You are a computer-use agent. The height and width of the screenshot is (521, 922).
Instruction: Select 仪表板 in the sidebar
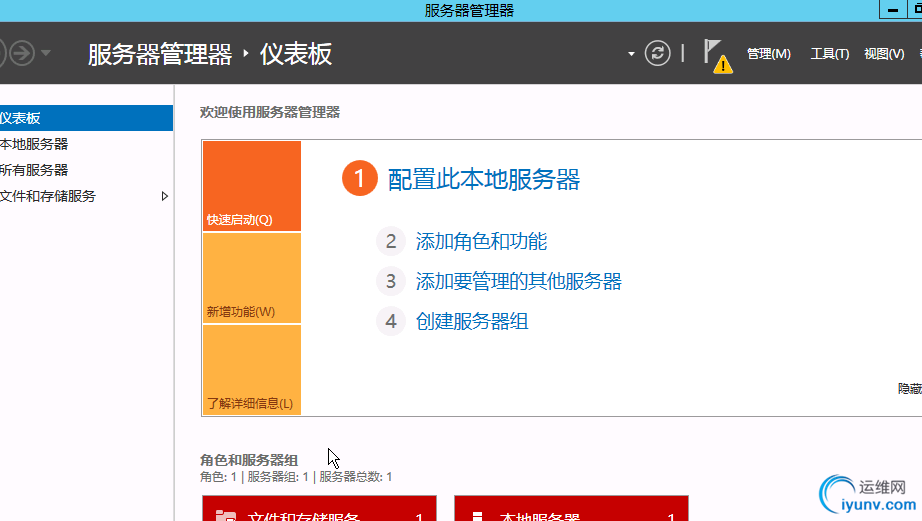pos(86,118)
